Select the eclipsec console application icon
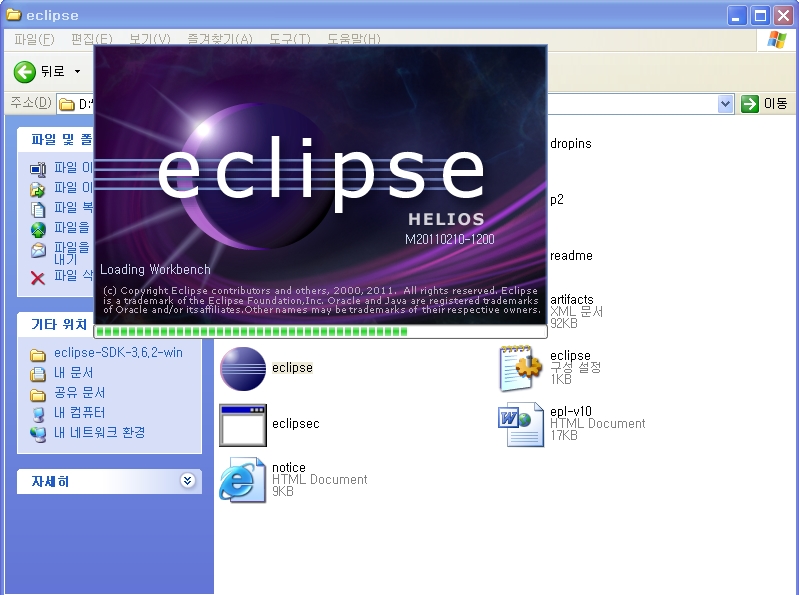The height and width of the screenshot is (595, 799). (243, 425)
